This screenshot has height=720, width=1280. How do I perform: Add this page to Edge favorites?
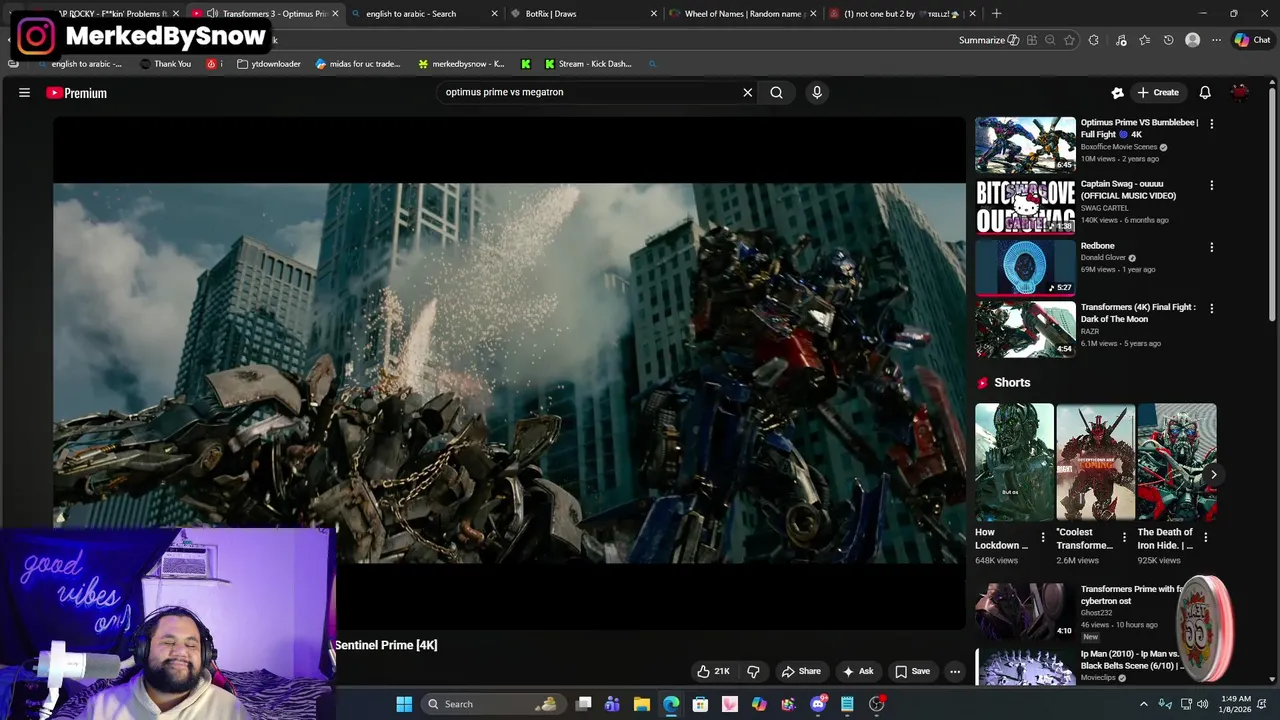[1069, 40]
